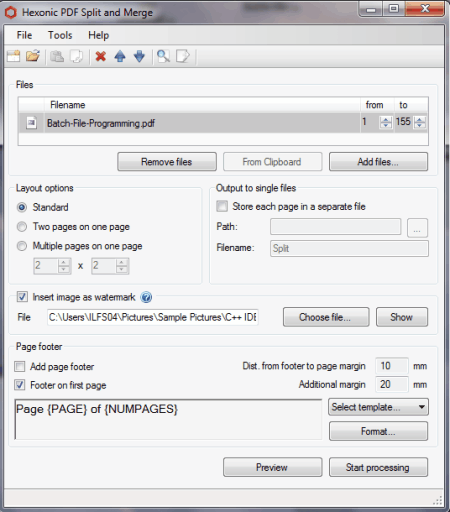Viewport: 450px width, 512px height.
Task: Click the paste from clipboard toolbar icon
Action: [x=57, y=56]
